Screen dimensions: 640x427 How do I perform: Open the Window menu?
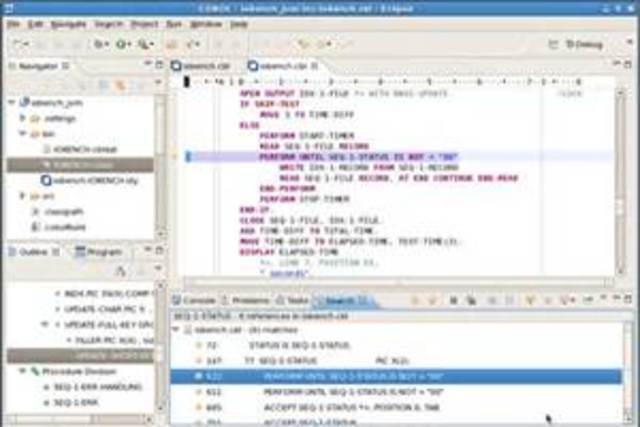[x=207, y=24]
